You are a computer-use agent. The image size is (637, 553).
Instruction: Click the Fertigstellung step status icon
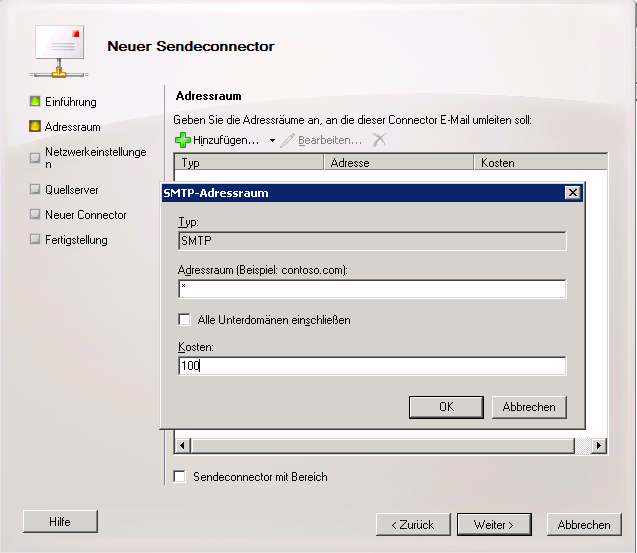click(x=35, y=240)
